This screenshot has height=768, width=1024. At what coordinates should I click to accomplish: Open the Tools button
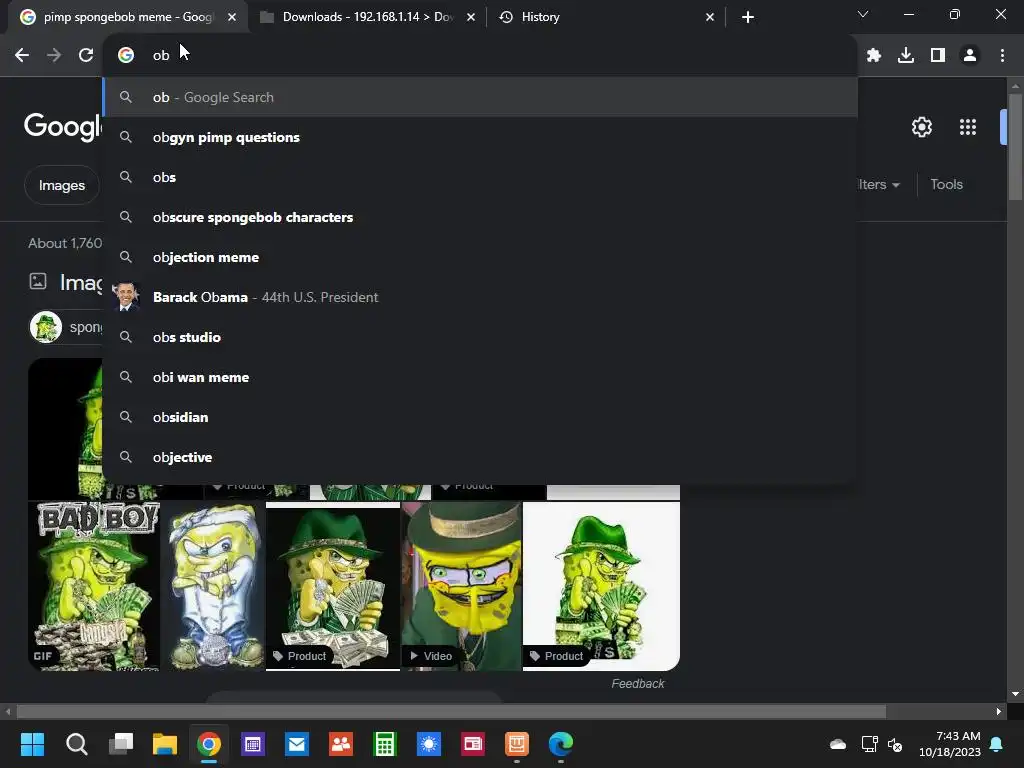(946, 184)
